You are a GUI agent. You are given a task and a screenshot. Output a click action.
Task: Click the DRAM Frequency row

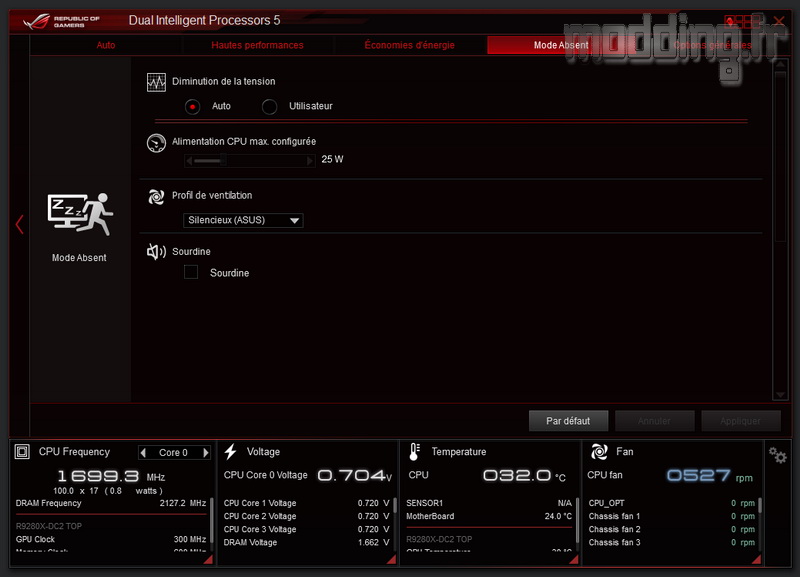[x=111, y=503]
